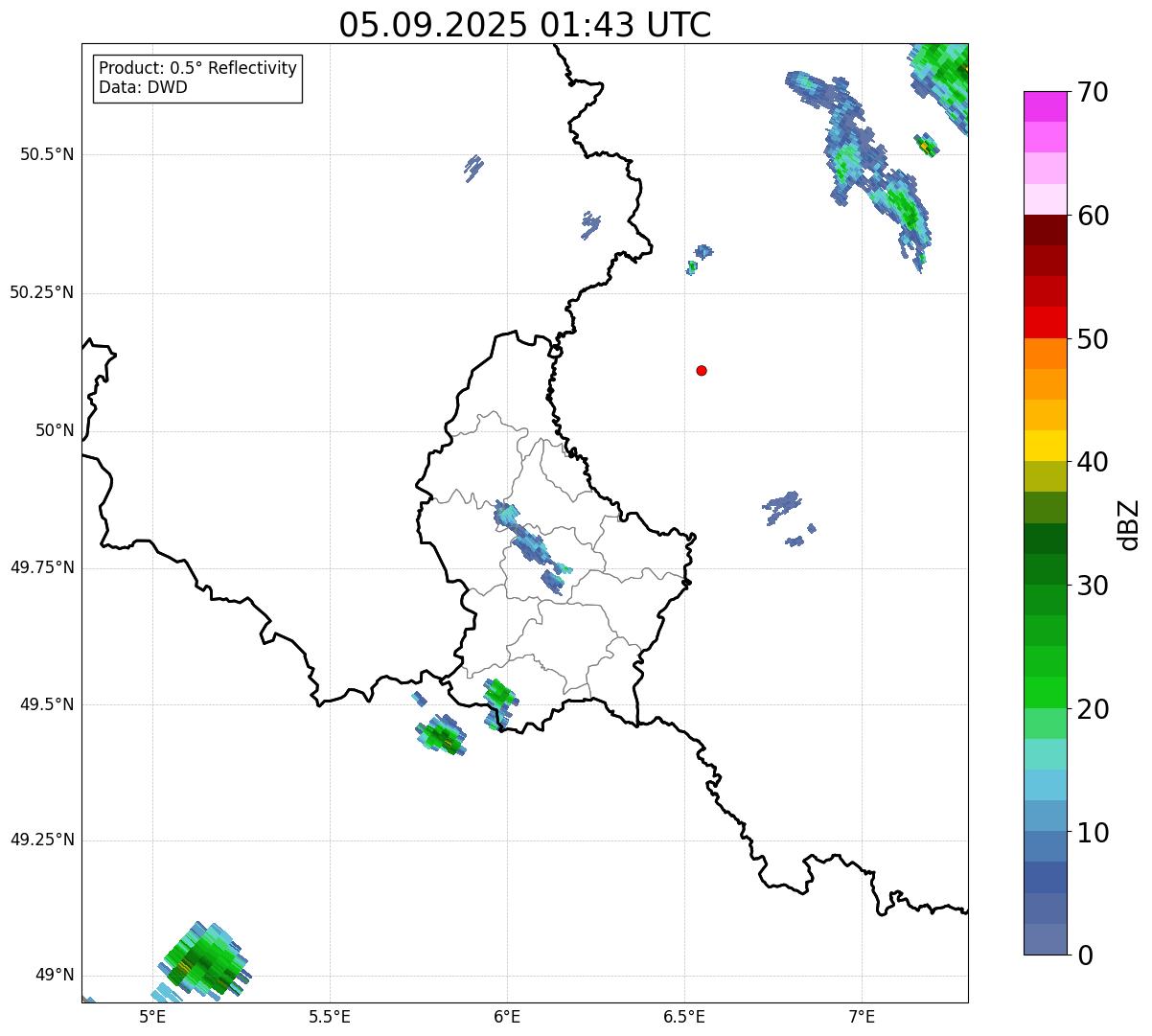Click the red station marker dot
This screenshot has height=1036, width=1152.
tap(702, 370)
